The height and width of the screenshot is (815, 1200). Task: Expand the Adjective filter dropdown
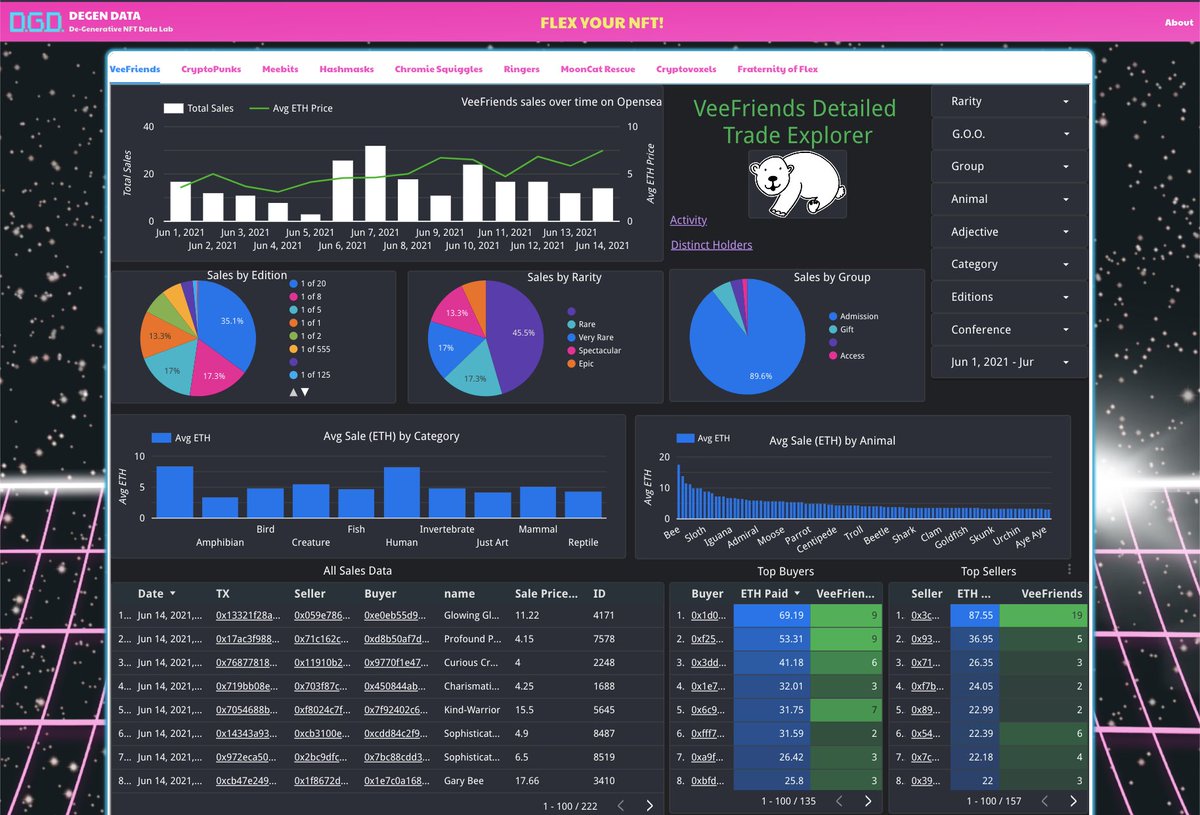[x=1009, y=231]
